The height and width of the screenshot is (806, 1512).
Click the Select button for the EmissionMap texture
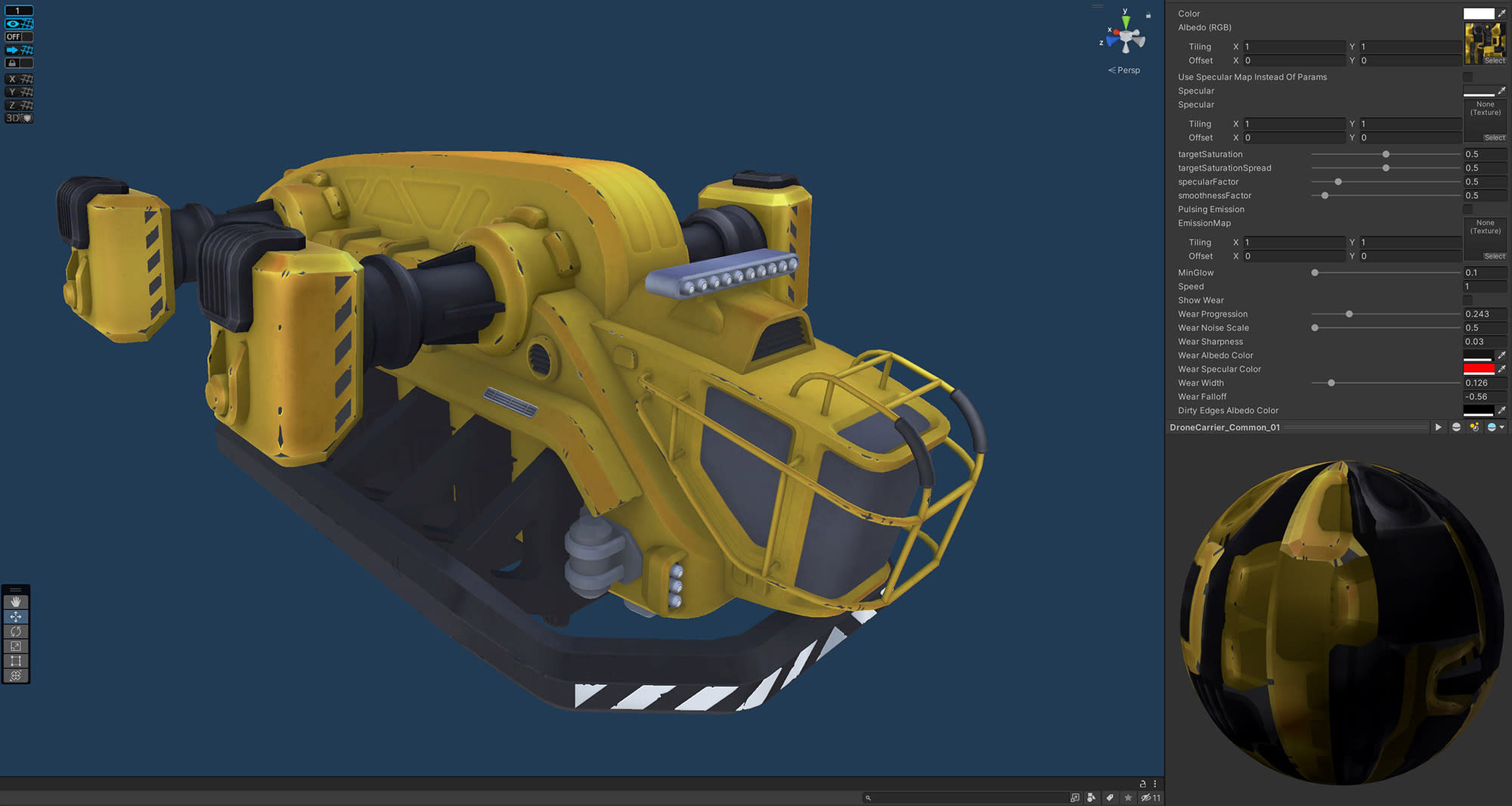click(x=1494, y=256)
